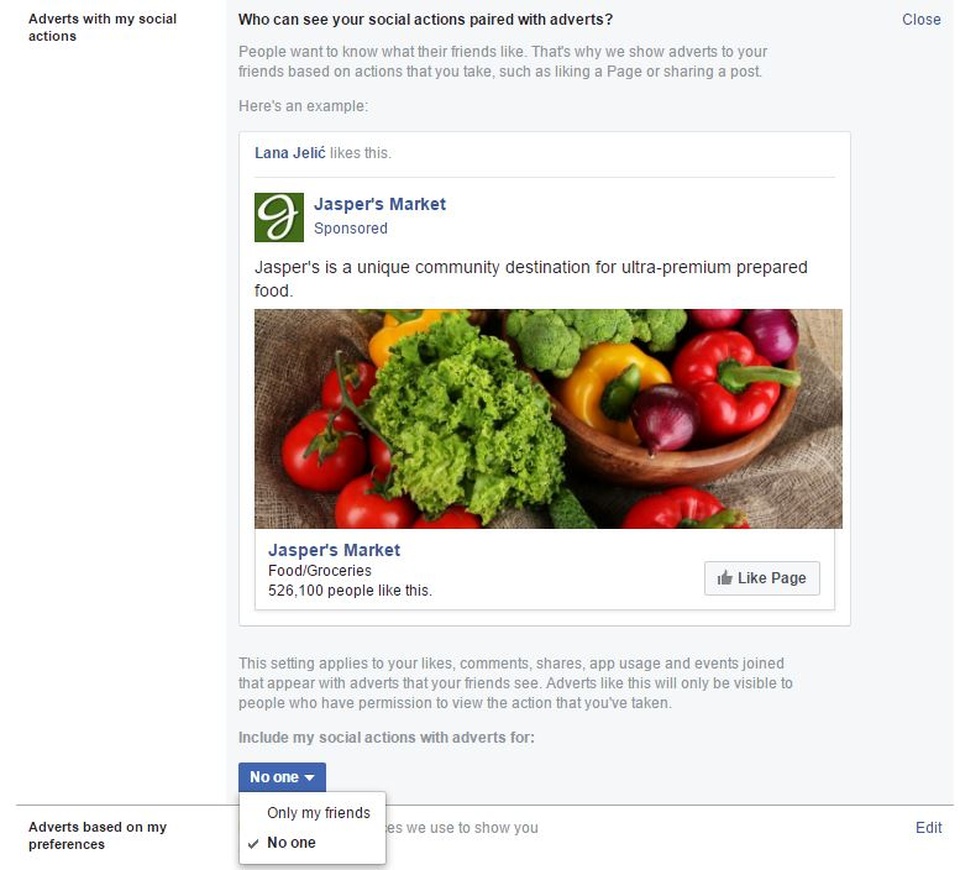Select Only my friends option
Viewport: 960px width, 870px height.
pos(318,813)
